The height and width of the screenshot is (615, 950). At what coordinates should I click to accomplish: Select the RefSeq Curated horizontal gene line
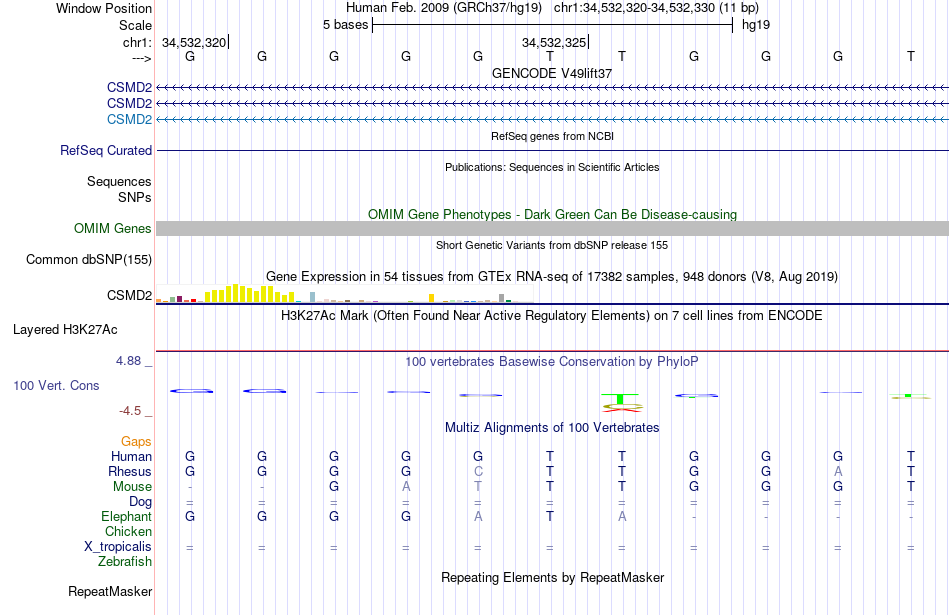pyautogui.click(x=552, y=150)
